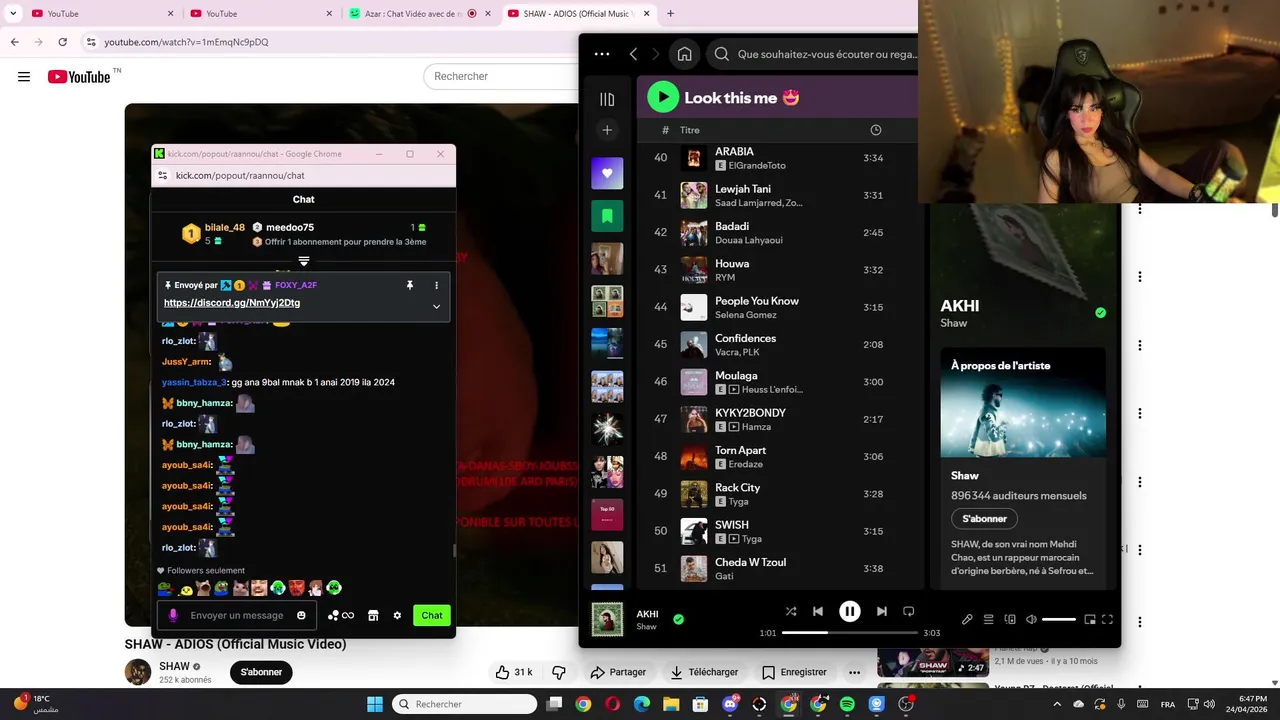Toggle saved checkmark beside AKHI in player bar

pos(678,619)
